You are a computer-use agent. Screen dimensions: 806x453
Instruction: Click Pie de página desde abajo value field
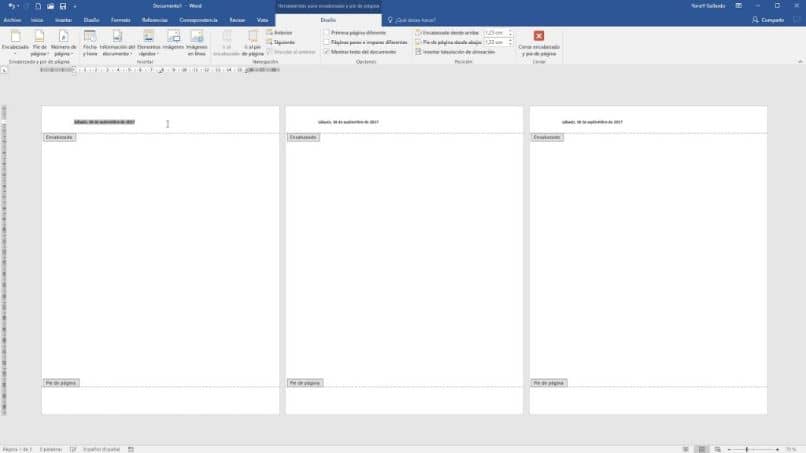pyautogui.click(x=495, y=42)
